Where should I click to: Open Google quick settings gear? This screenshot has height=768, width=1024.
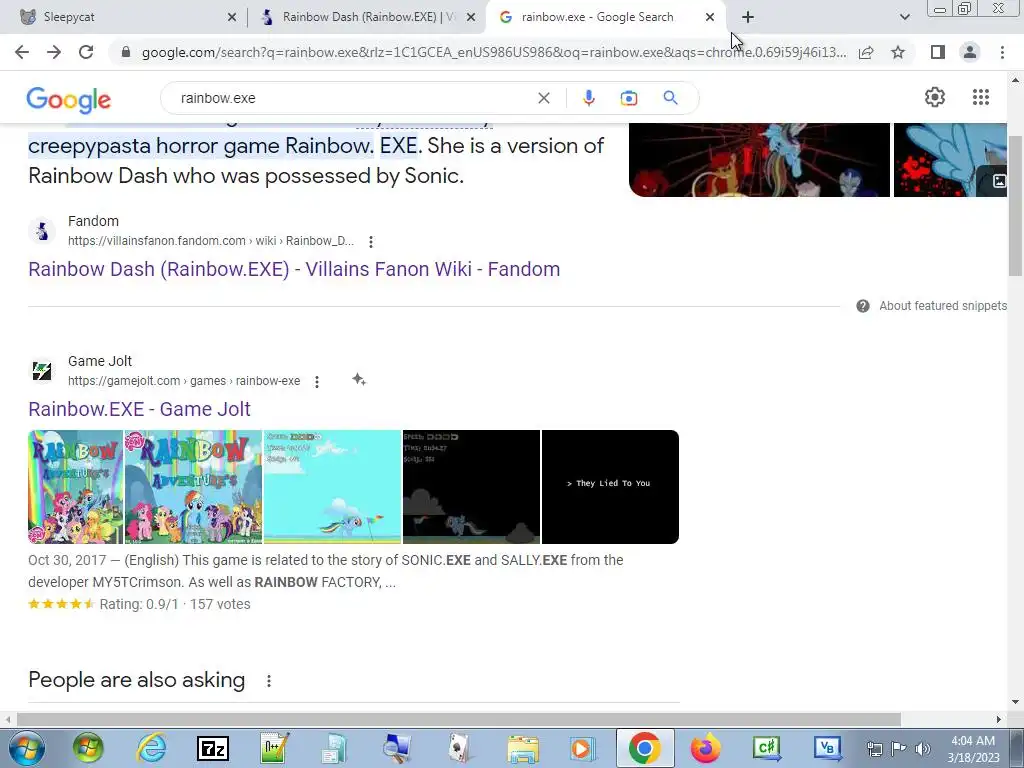[x=935, y=97]
